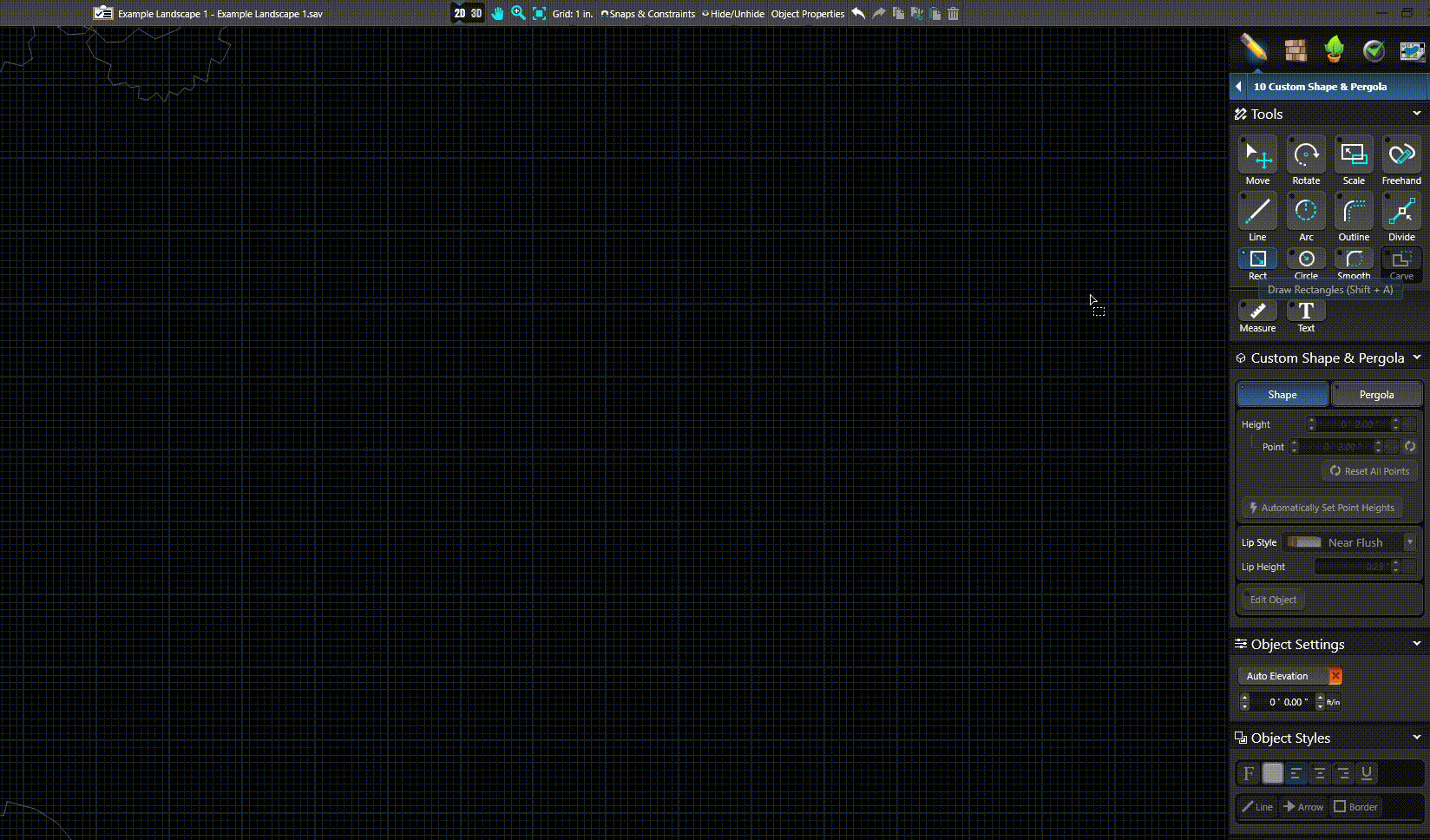The width and height of the screenshot is (1430, 840).
Task: Toggle the Border style option
Action: pos(1355,807)
